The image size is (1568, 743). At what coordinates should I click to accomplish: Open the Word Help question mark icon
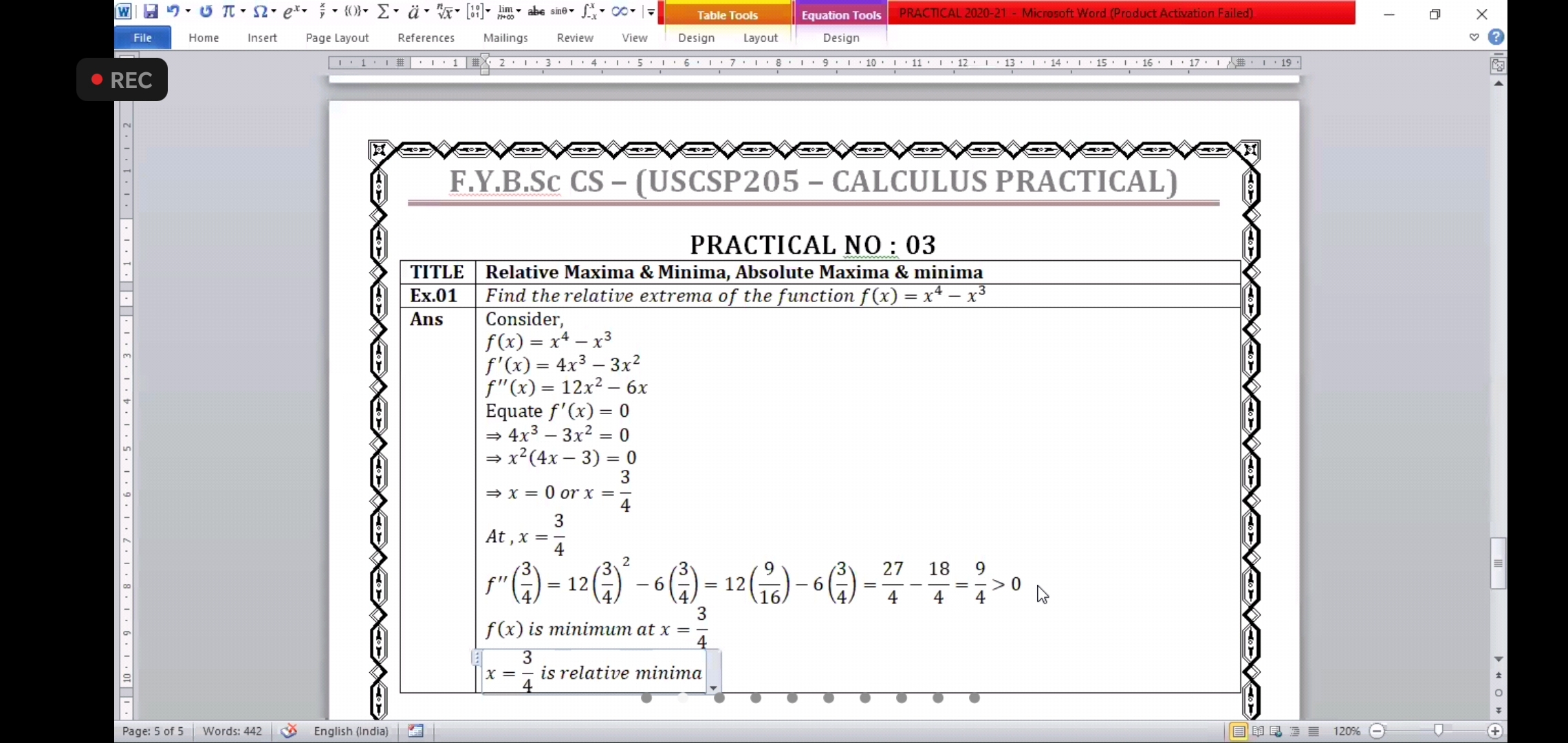pyautogui.click(x=1496, y=37)
